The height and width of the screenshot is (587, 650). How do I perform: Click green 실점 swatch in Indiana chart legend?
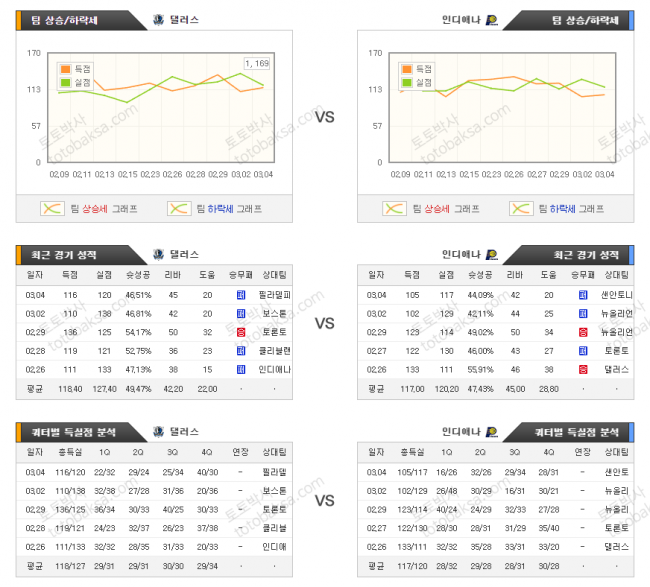(x=407, y=82)
